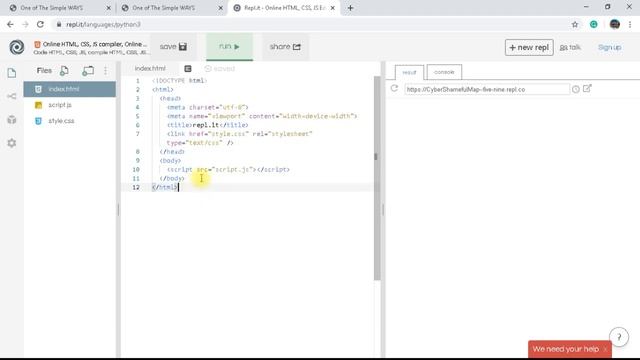
Task: Open the Files three-dot menu
Action: pyautogui.click(x=106, y=71)
